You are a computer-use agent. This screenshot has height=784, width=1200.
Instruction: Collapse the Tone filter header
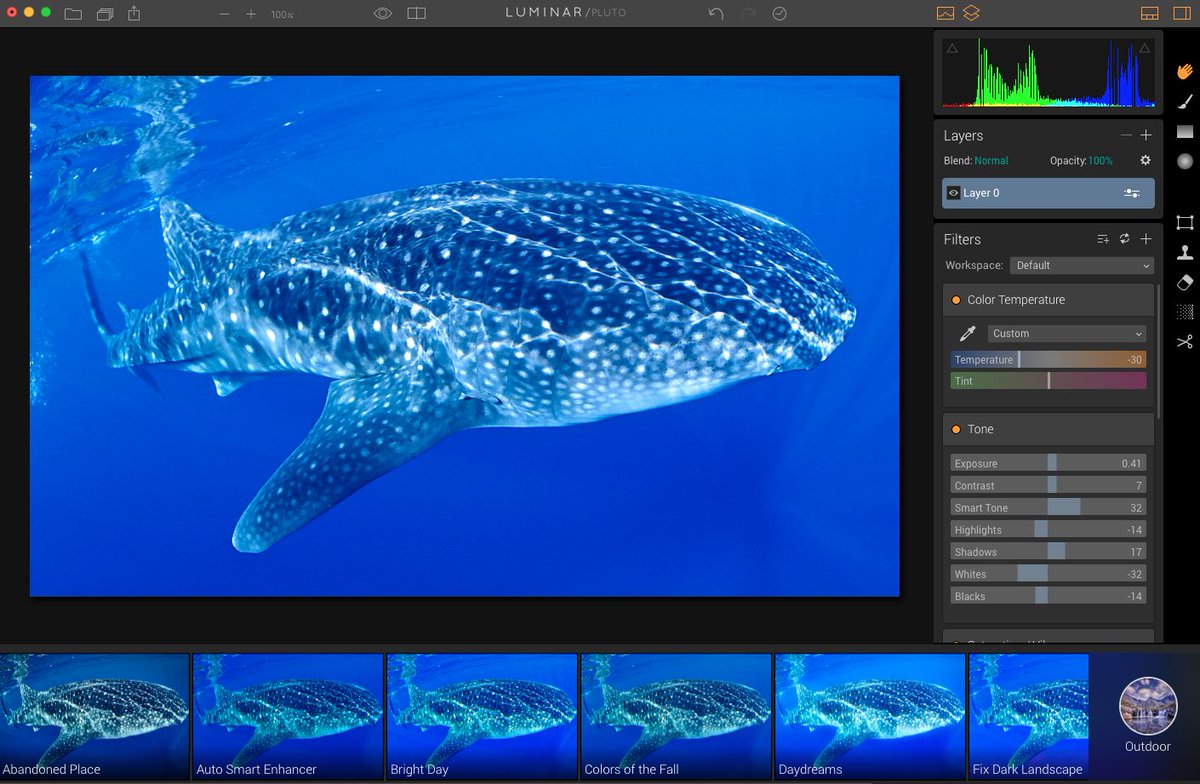(x=1048, y=429)
